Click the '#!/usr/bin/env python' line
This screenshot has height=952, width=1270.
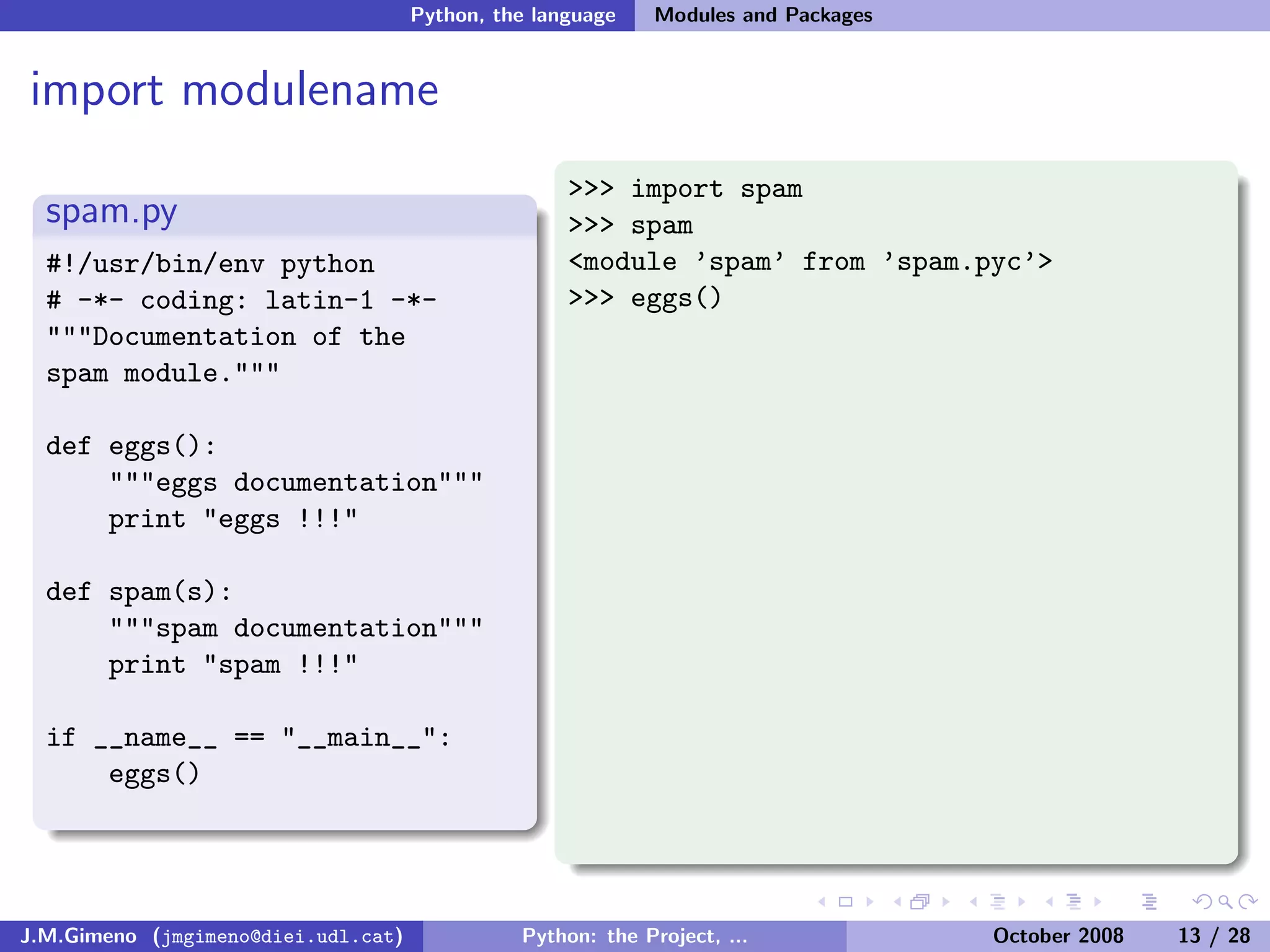211,265
